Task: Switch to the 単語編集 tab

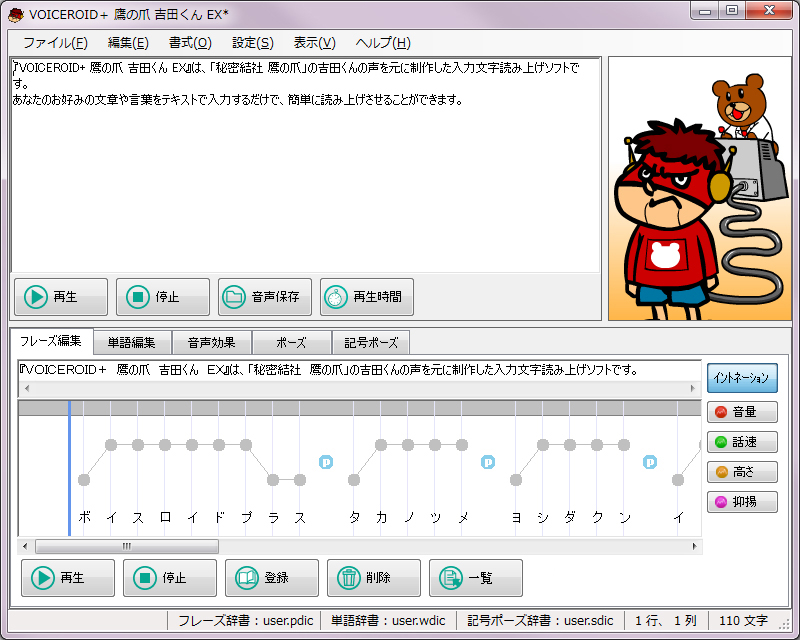Action: 132,343
